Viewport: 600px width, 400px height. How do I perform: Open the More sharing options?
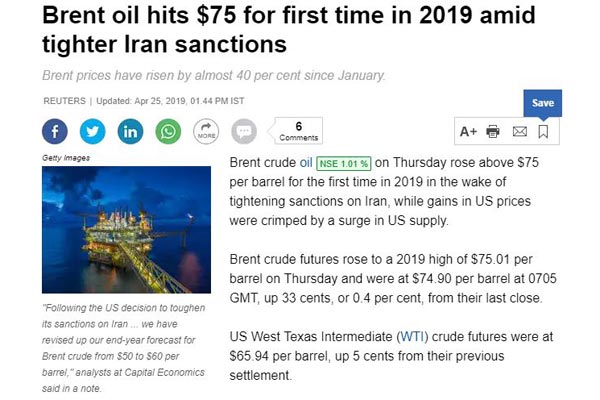tap(206, 131)
